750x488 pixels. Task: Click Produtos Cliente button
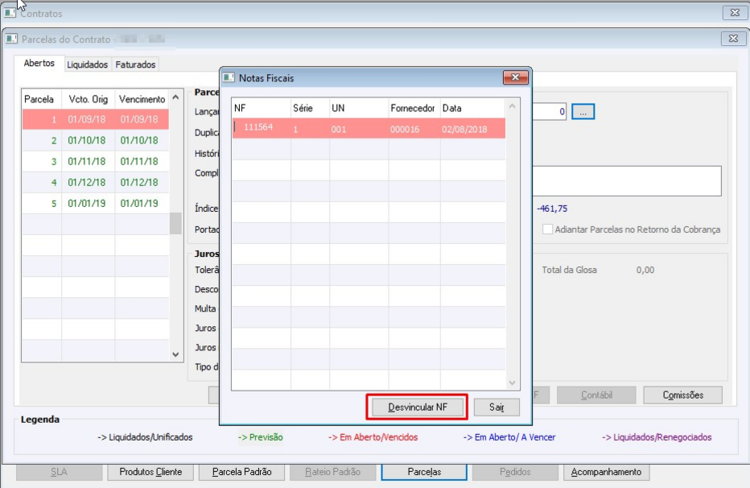(x=151, y=472)
